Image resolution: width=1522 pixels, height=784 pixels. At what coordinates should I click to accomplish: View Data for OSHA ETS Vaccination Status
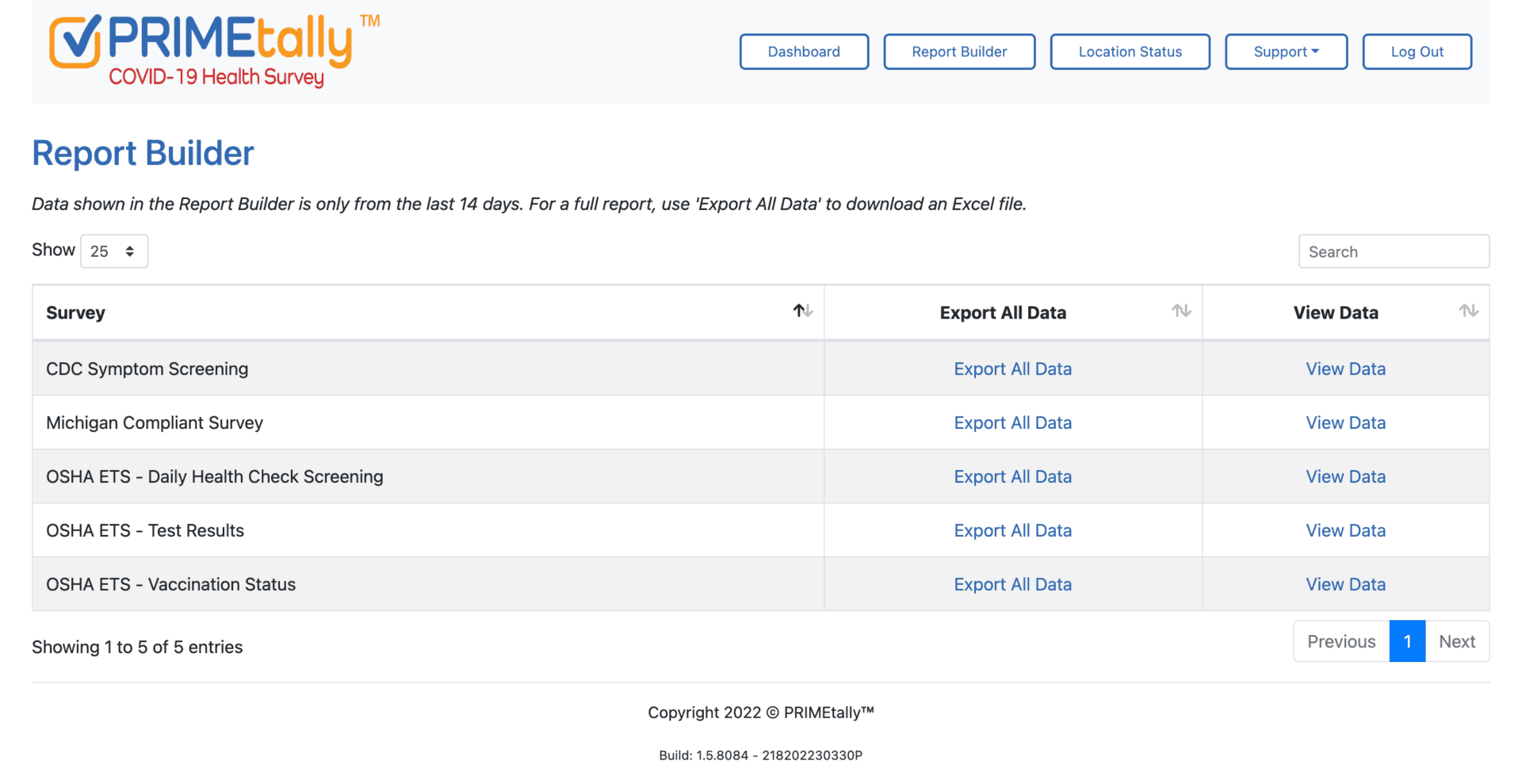[x=1345, y=584]
